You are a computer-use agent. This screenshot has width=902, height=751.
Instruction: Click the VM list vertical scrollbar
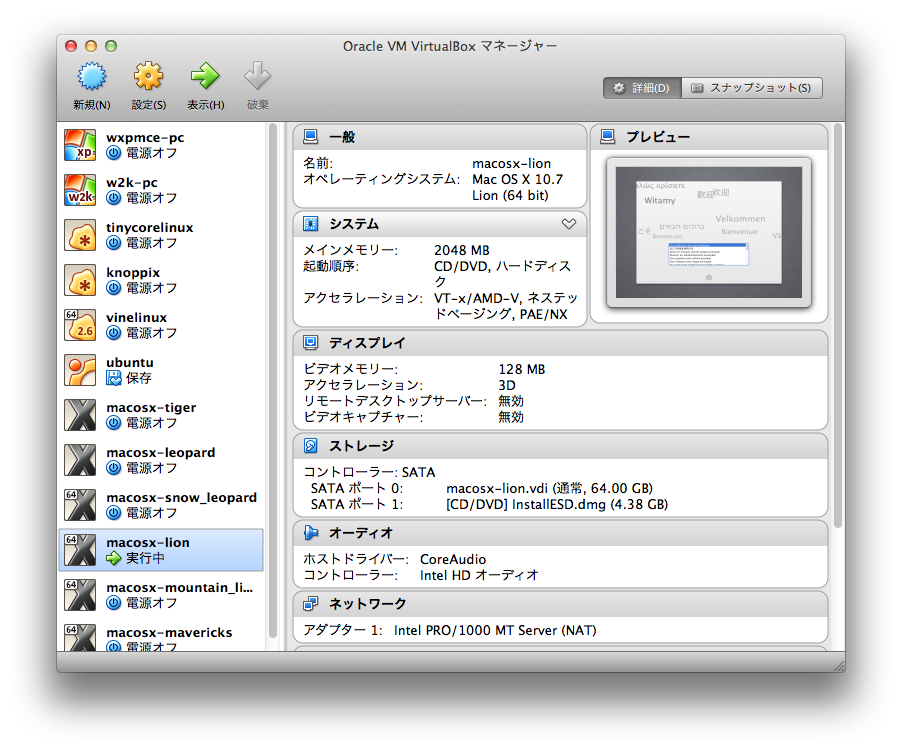(273, 380)
